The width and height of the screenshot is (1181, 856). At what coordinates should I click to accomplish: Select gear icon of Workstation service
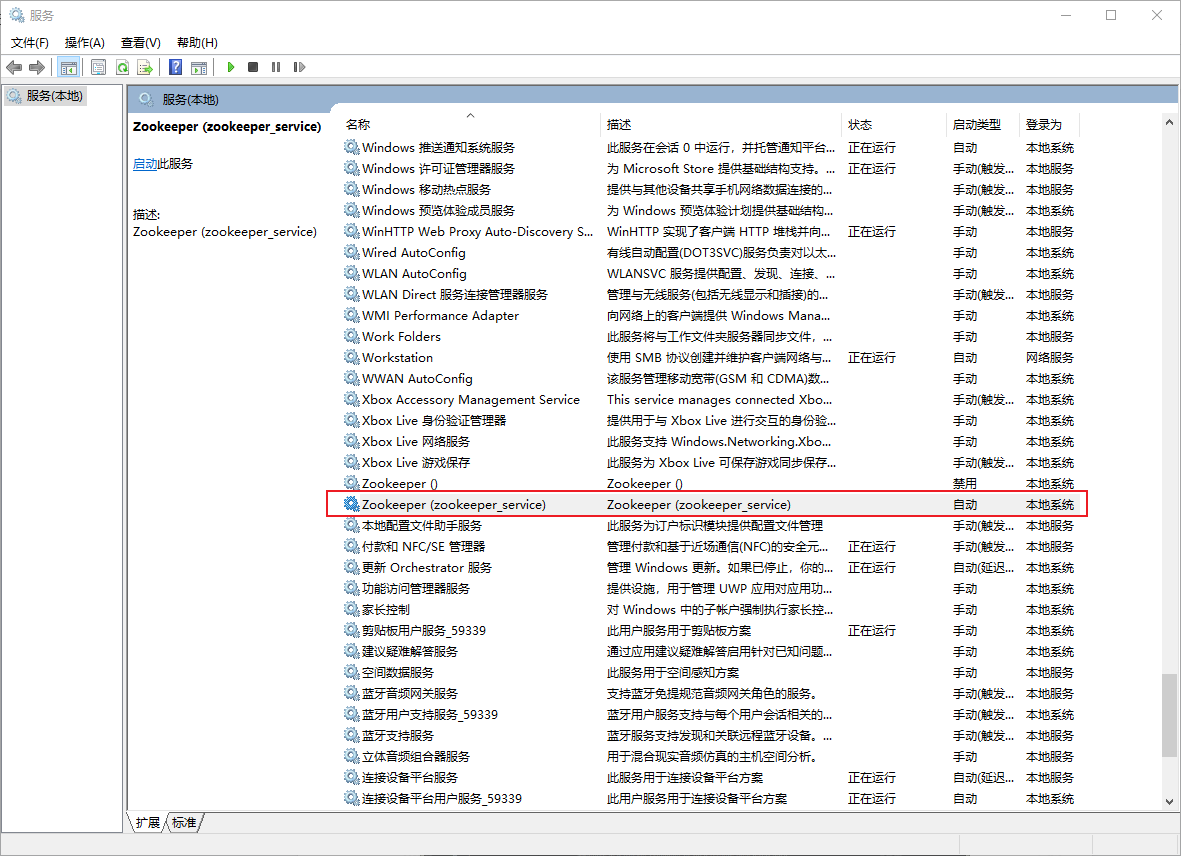(352, 357)
